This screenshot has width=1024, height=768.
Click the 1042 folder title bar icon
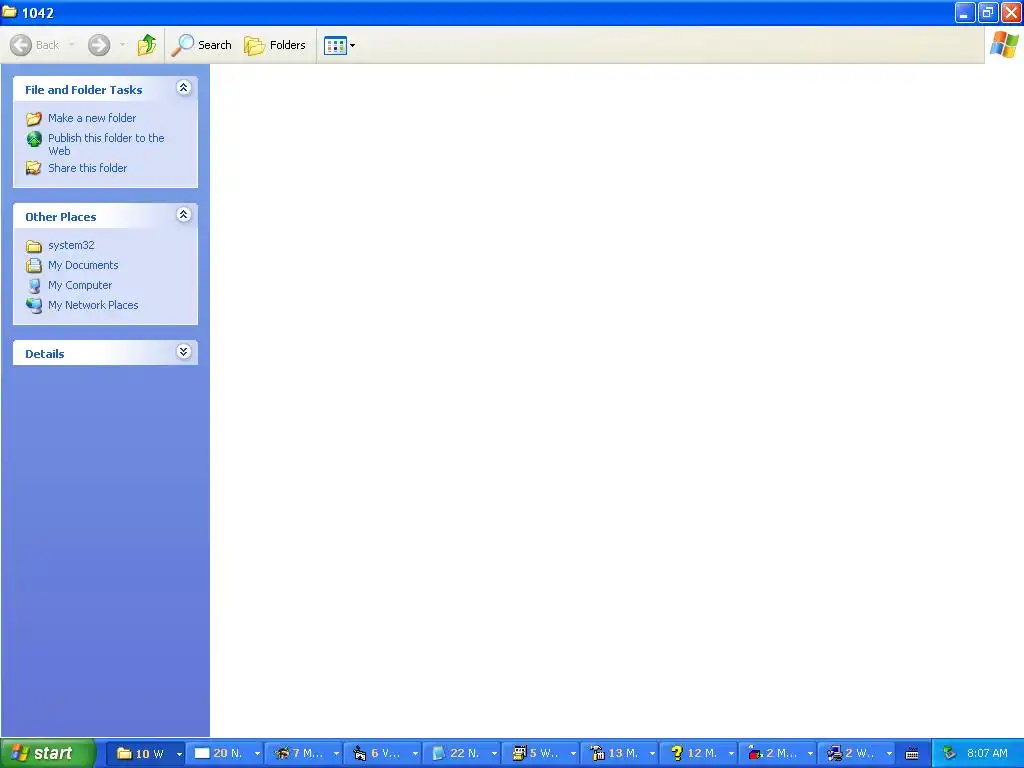click(9, 12)
